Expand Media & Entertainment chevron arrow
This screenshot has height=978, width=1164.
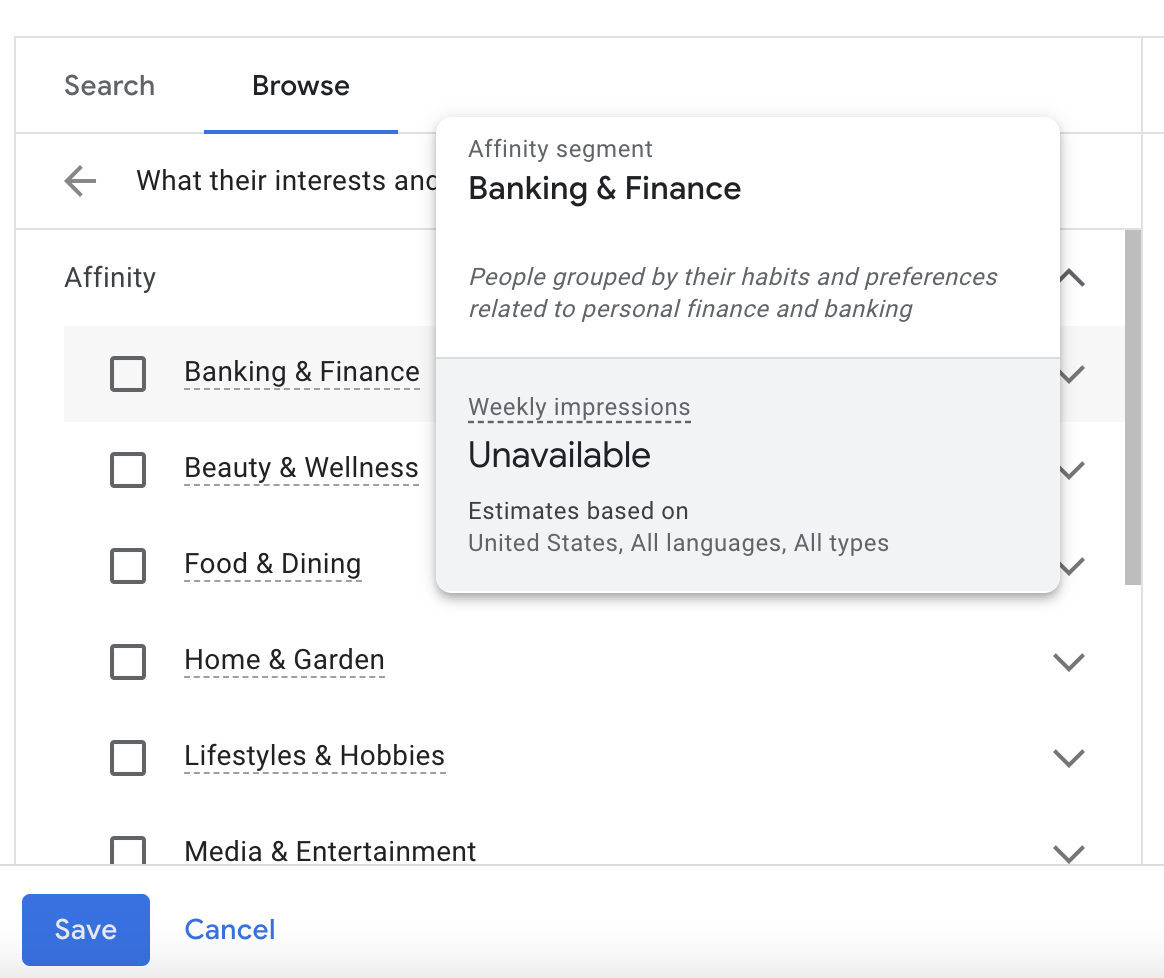[1069, 853]
